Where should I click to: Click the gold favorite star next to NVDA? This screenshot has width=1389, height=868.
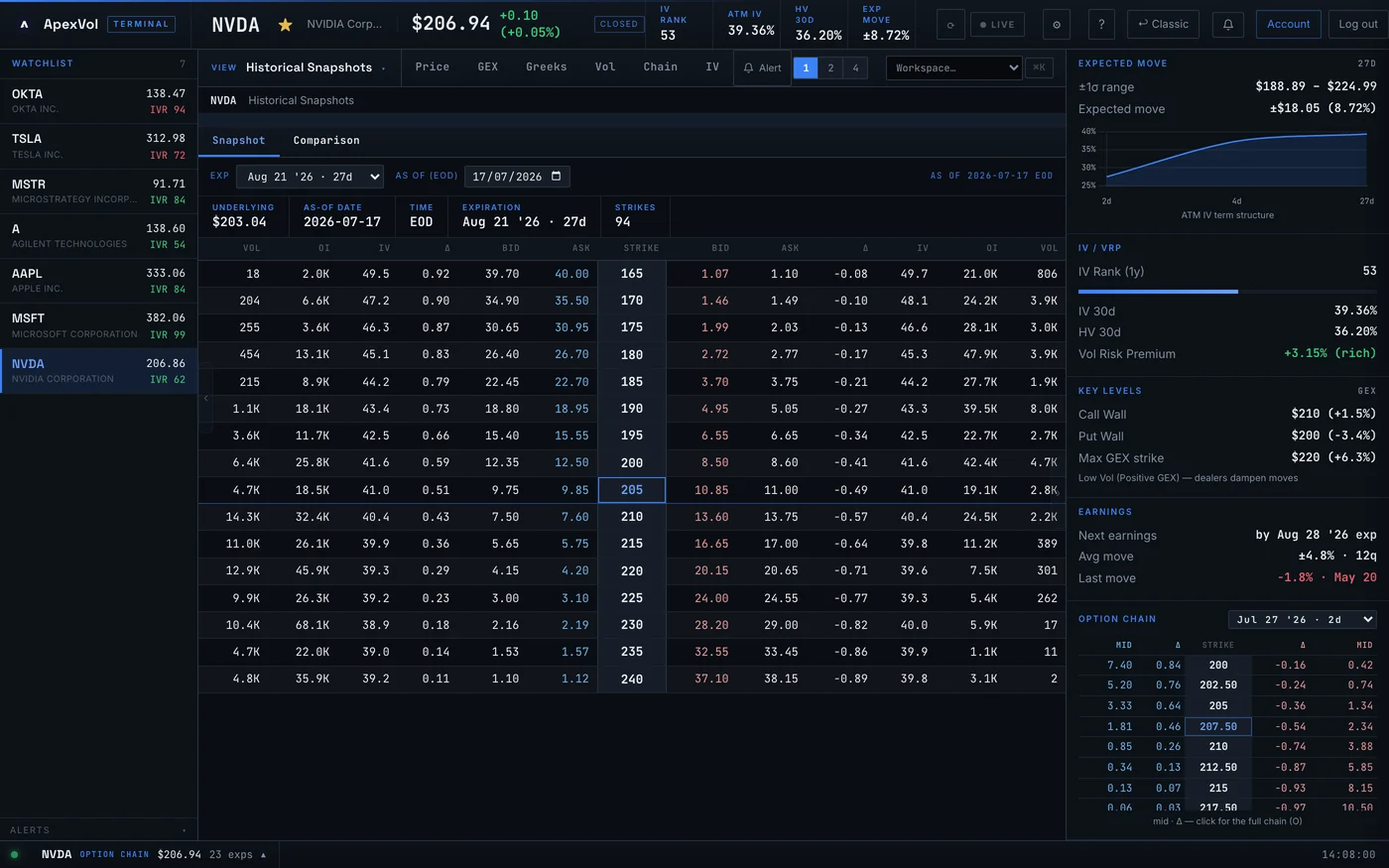click(x=285, y=25)
